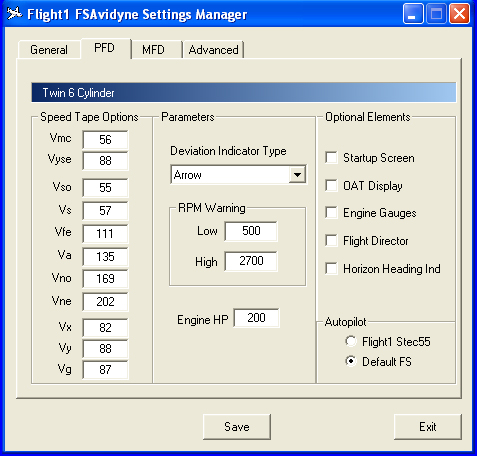Viewport: 477px width, 456px height.
Task: Select the RPM Warning High field
Action: tap(251, 261)
